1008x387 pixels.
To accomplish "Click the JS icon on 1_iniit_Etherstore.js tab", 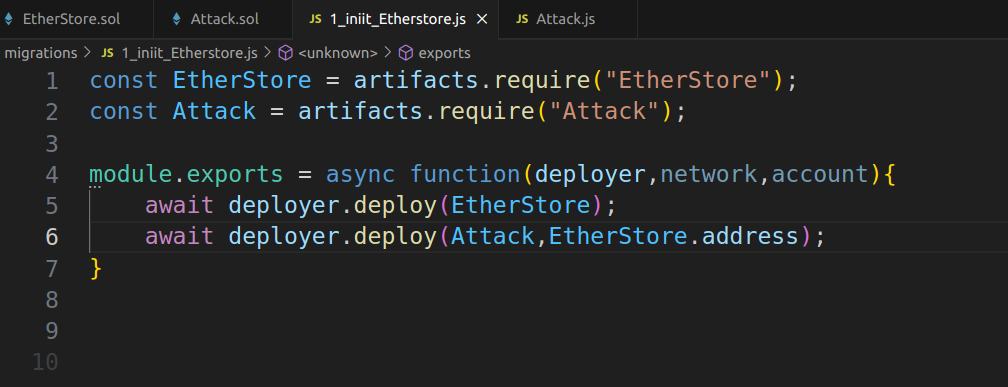I will 315,19.
